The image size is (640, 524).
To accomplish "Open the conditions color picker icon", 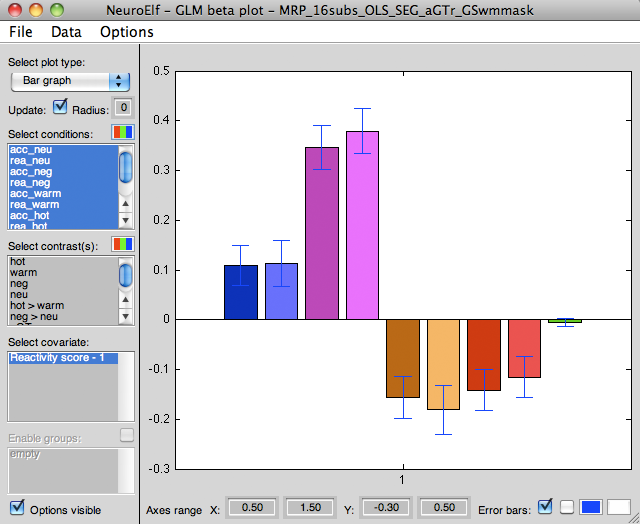I will point(122,132).
